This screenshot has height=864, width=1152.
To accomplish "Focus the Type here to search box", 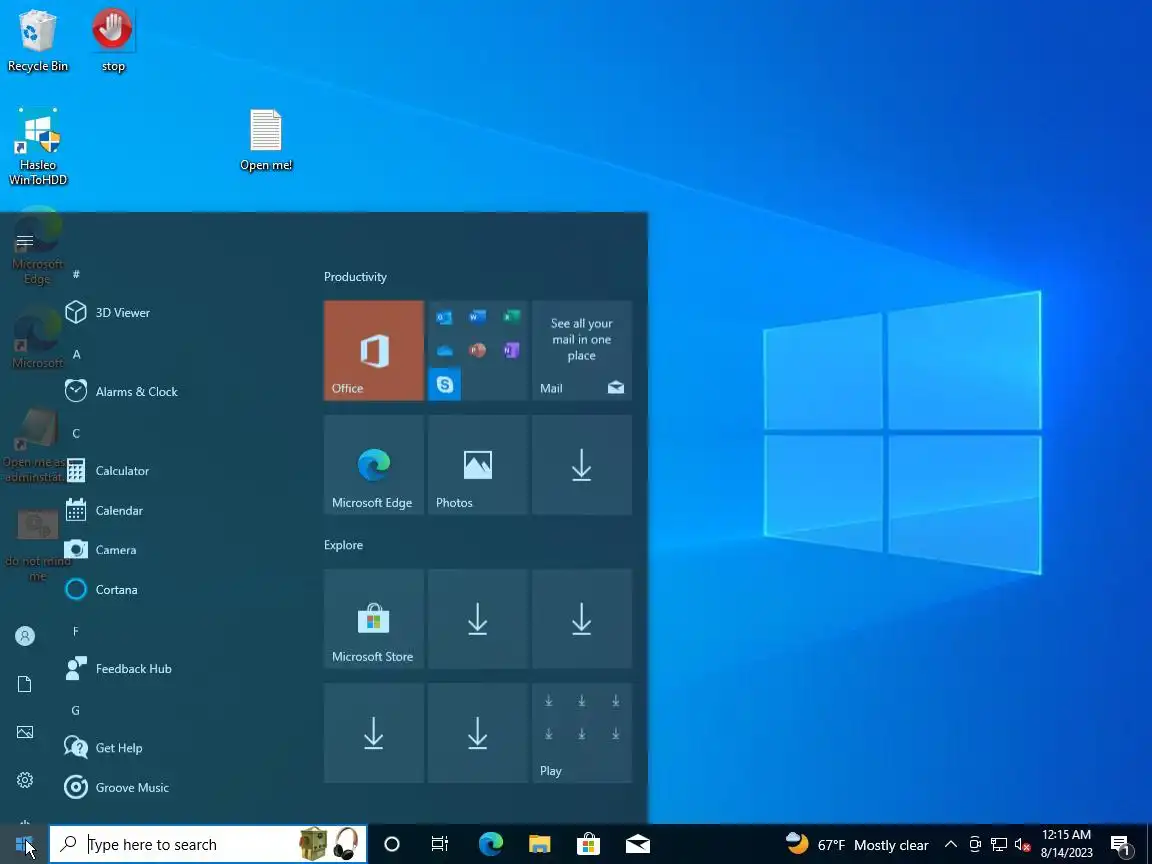I will (x=208, y=844).
